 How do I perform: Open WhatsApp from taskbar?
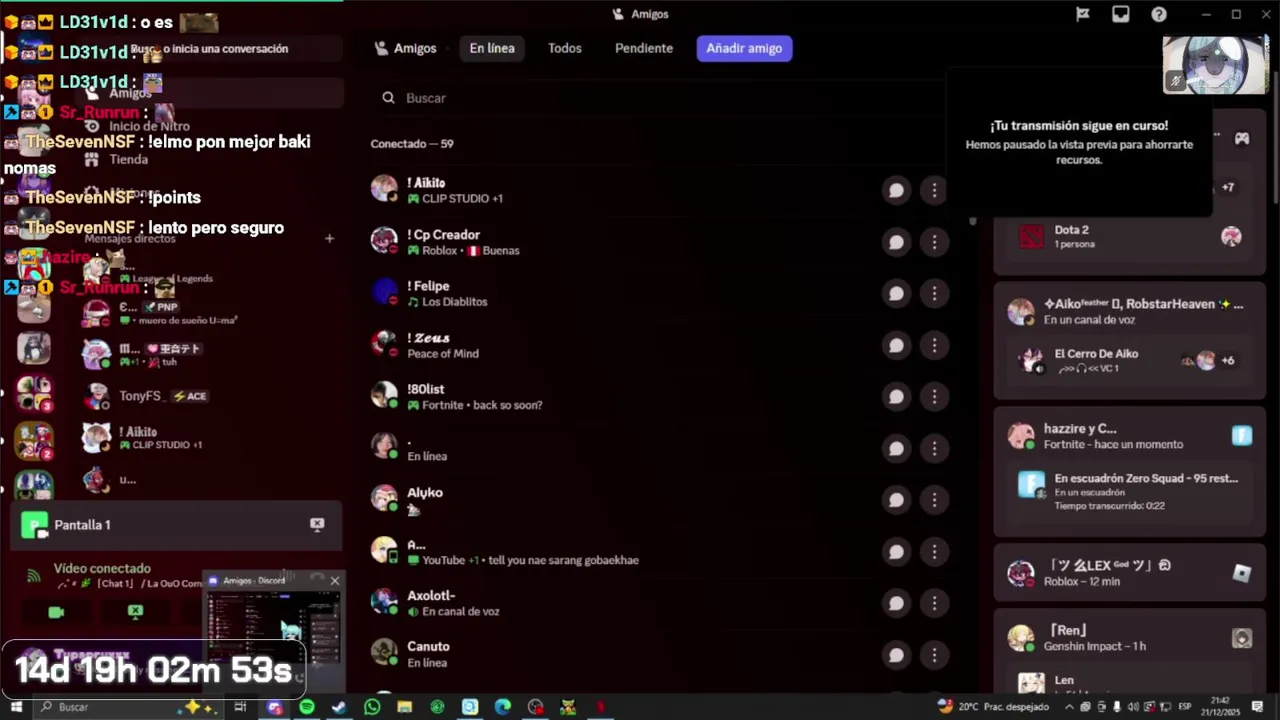pyautogui.click(x=372, y=707)
